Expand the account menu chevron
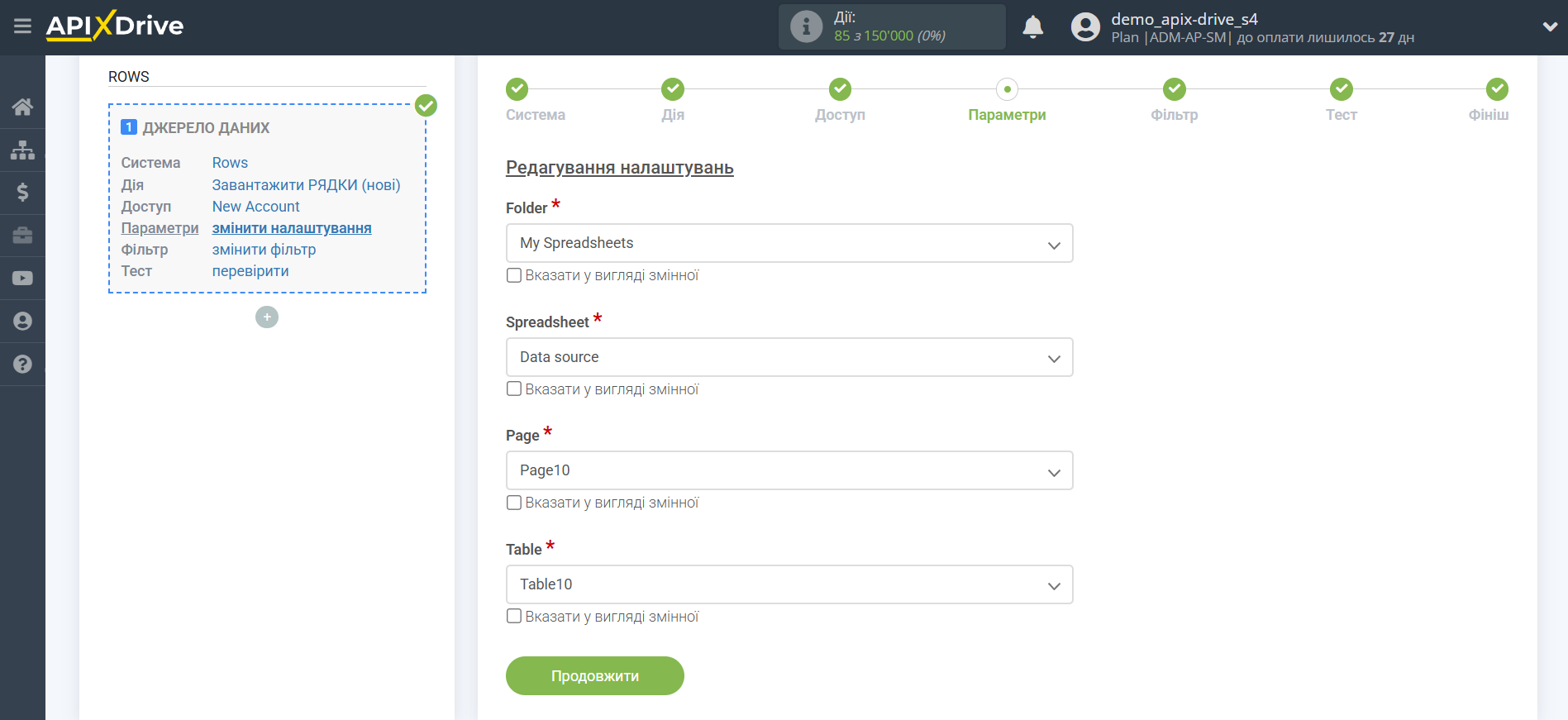 coord(1550,26)
